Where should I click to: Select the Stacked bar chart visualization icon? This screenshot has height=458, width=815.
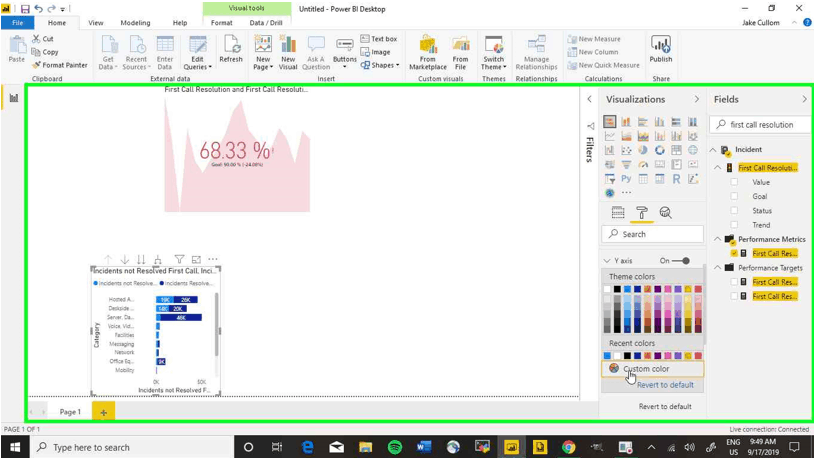click(610, 122)
